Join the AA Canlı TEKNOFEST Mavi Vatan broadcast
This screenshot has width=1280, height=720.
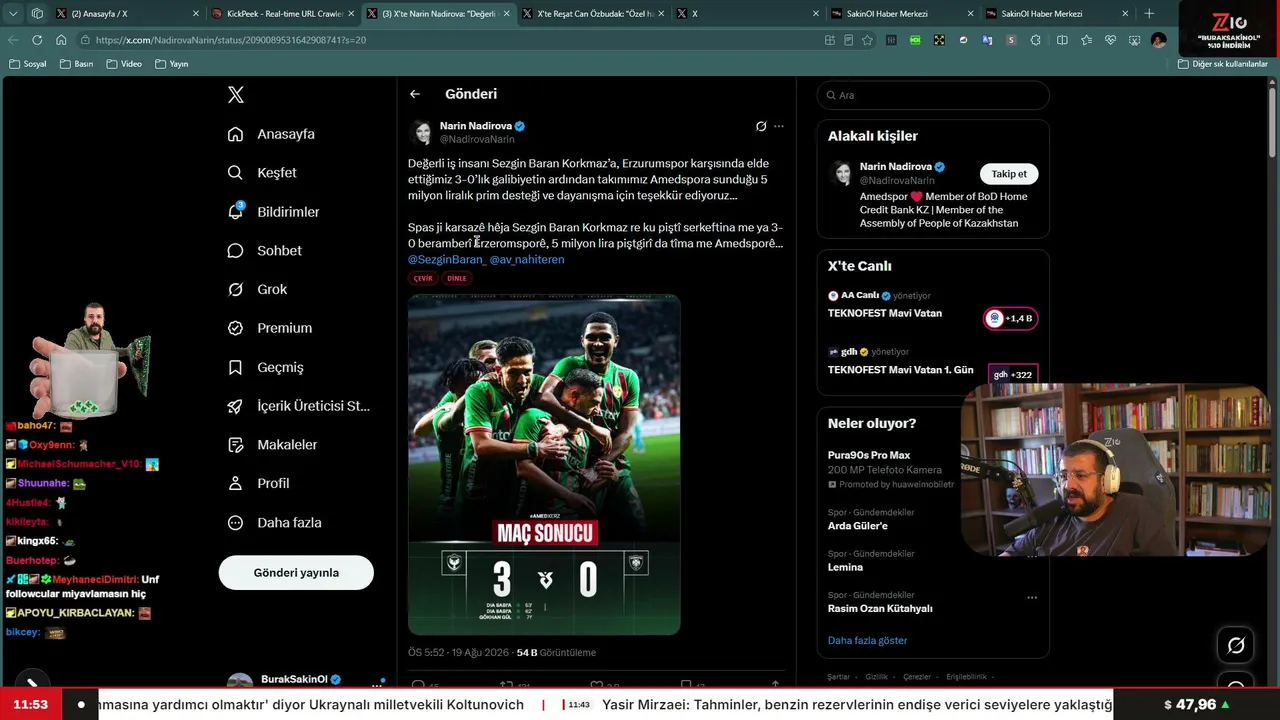pyautogui.click(x=1010, y=318)
